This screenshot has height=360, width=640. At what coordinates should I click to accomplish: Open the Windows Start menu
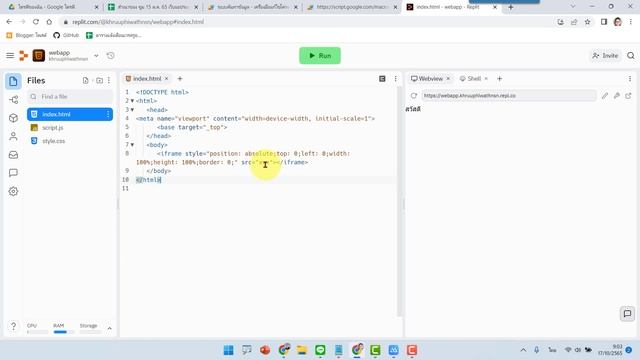click(229, 350)
